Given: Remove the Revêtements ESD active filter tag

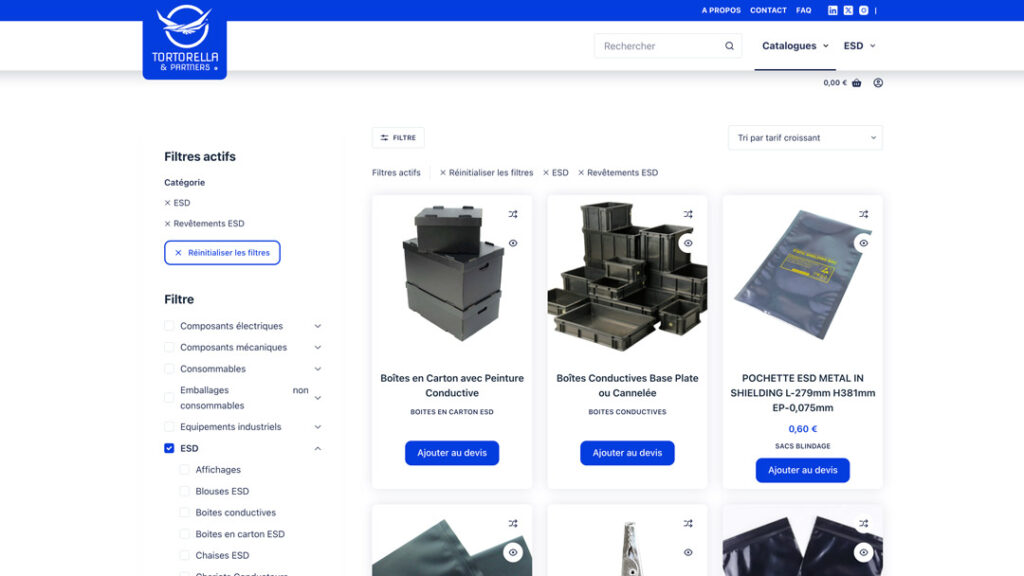Looking at the screenshot, I should [581, 173].
